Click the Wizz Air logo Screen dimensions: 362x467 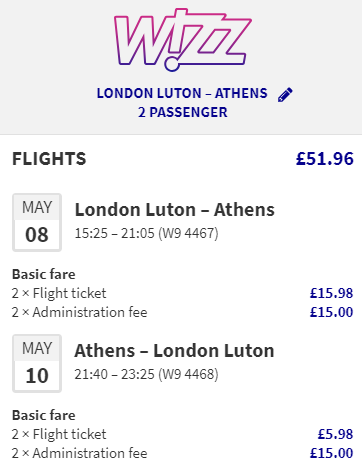click(x=182, y=39)
